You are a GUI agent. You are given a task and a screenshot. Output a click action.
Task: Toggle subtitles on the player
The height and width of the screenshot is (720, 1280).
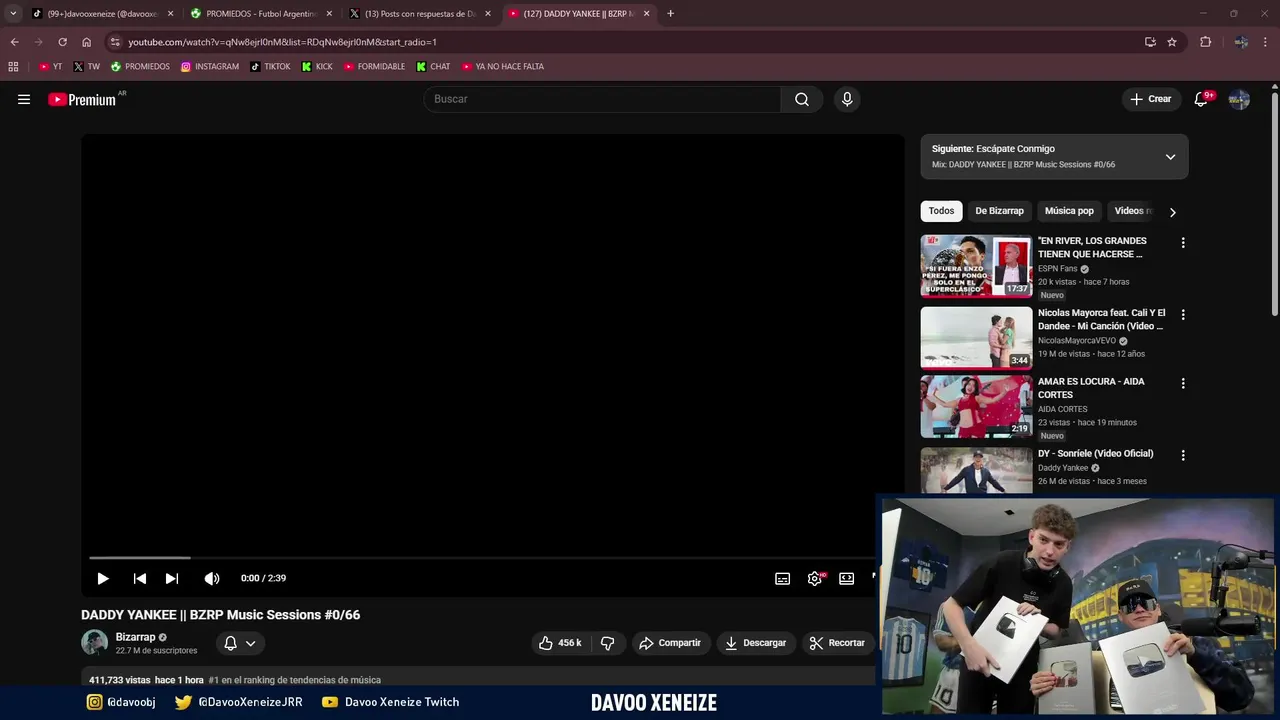(783, 578)
